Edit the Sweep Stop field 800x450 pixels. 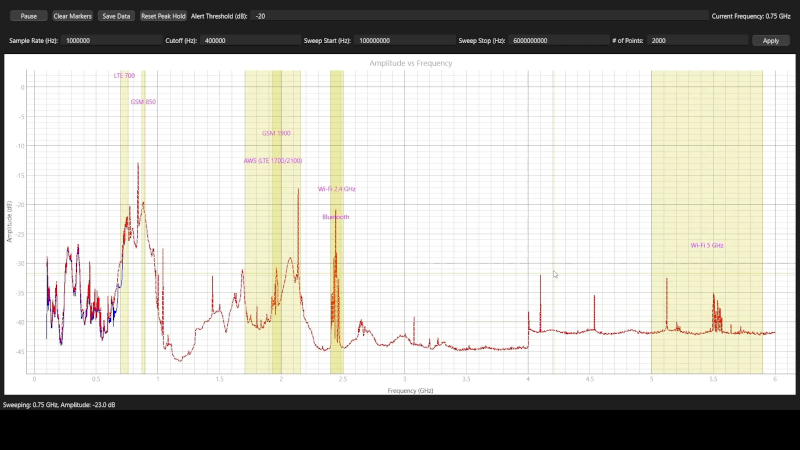(558, 41)
